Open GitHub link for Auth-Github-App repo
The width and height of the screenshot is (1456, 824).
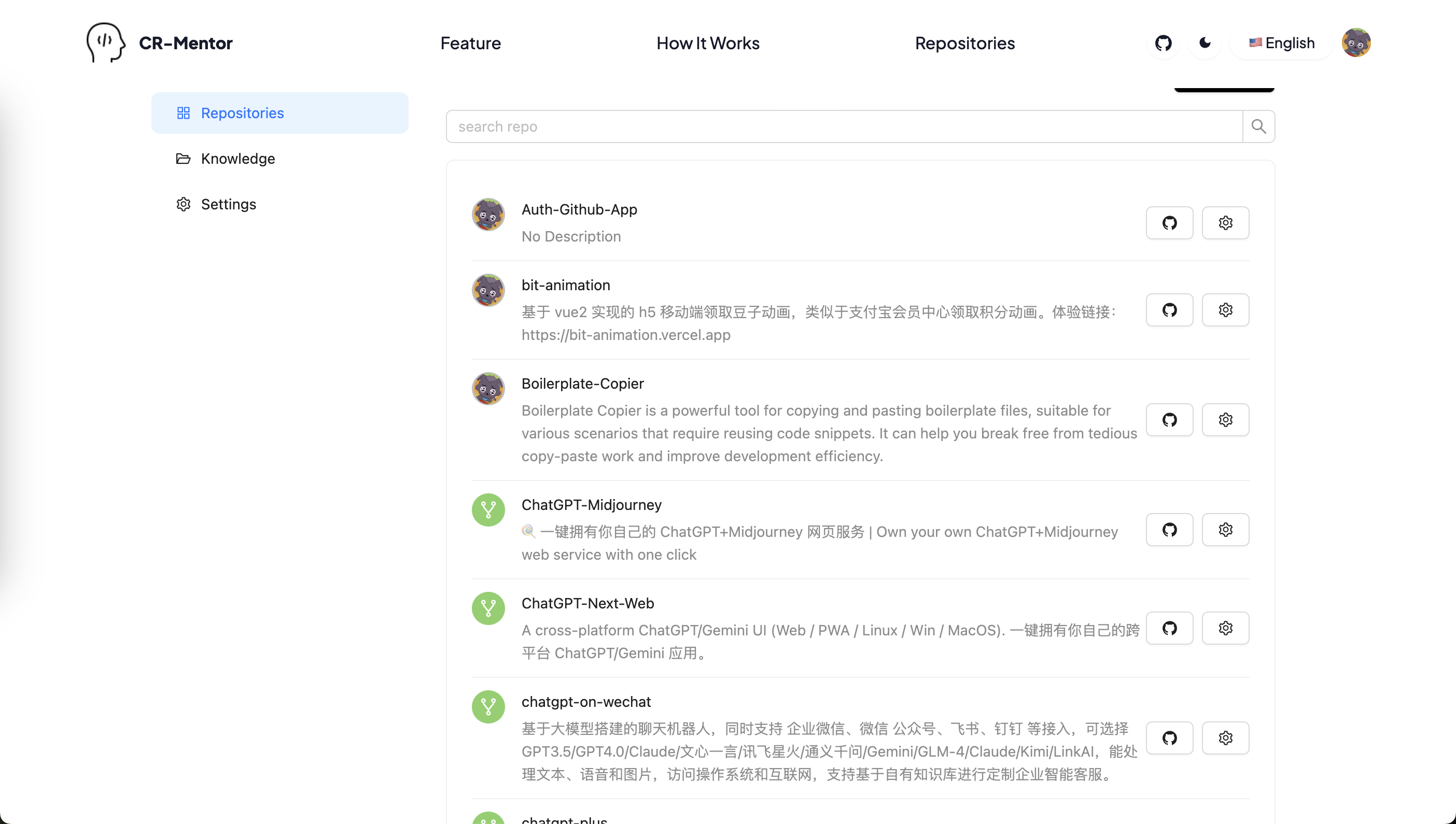1169,222
